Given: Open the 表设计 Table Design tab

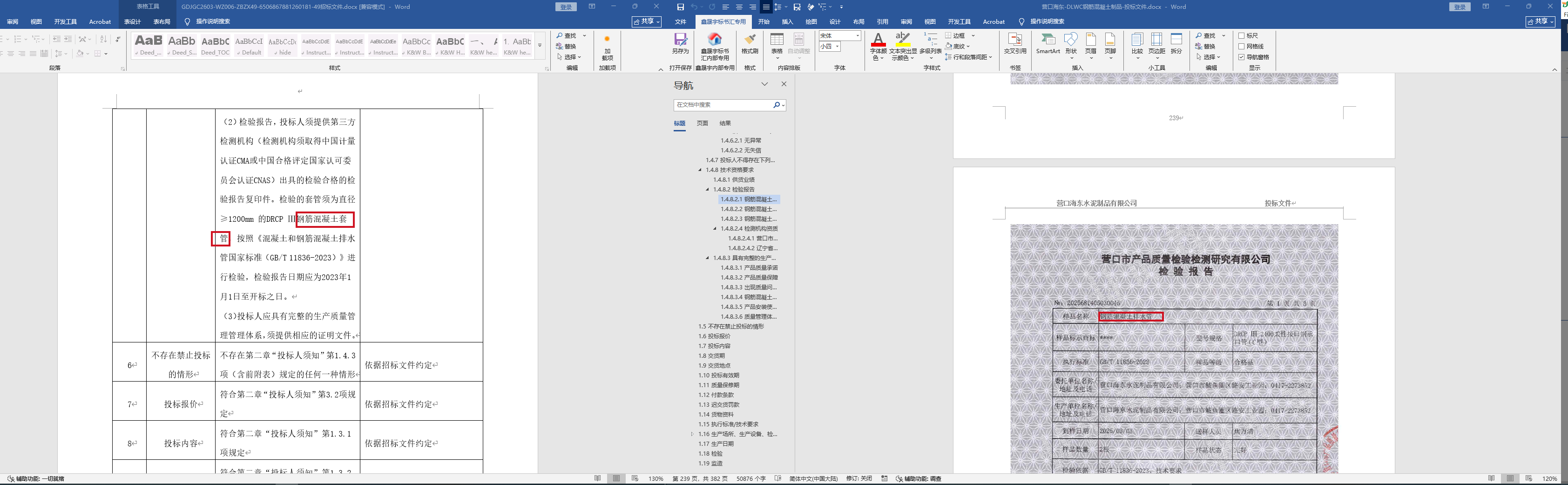Looking at the screenshot, I should point(133,22).
